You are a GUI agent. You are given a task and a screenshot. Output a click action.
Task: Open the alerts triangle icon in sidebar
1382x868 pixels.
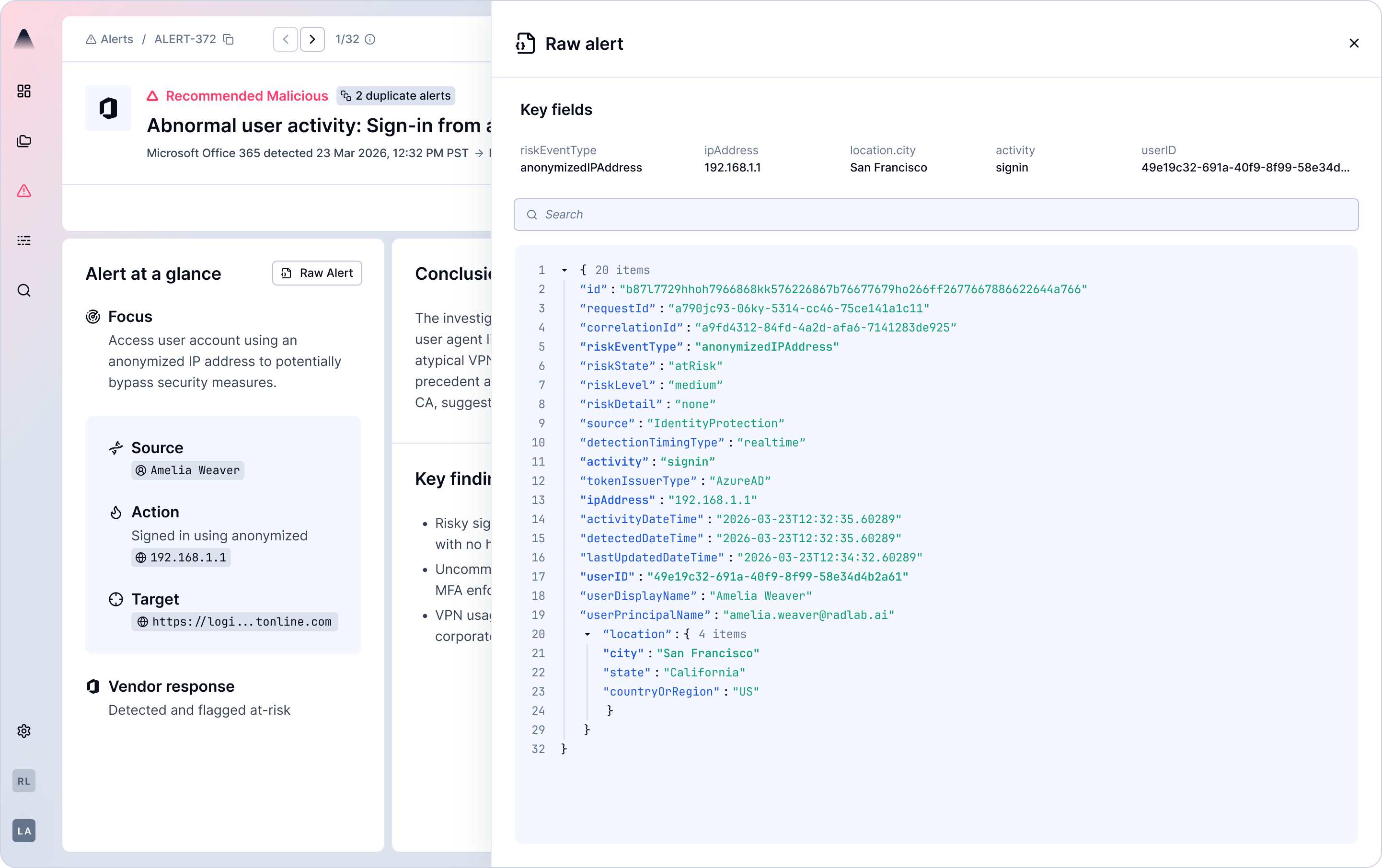(x=23, y=191)
